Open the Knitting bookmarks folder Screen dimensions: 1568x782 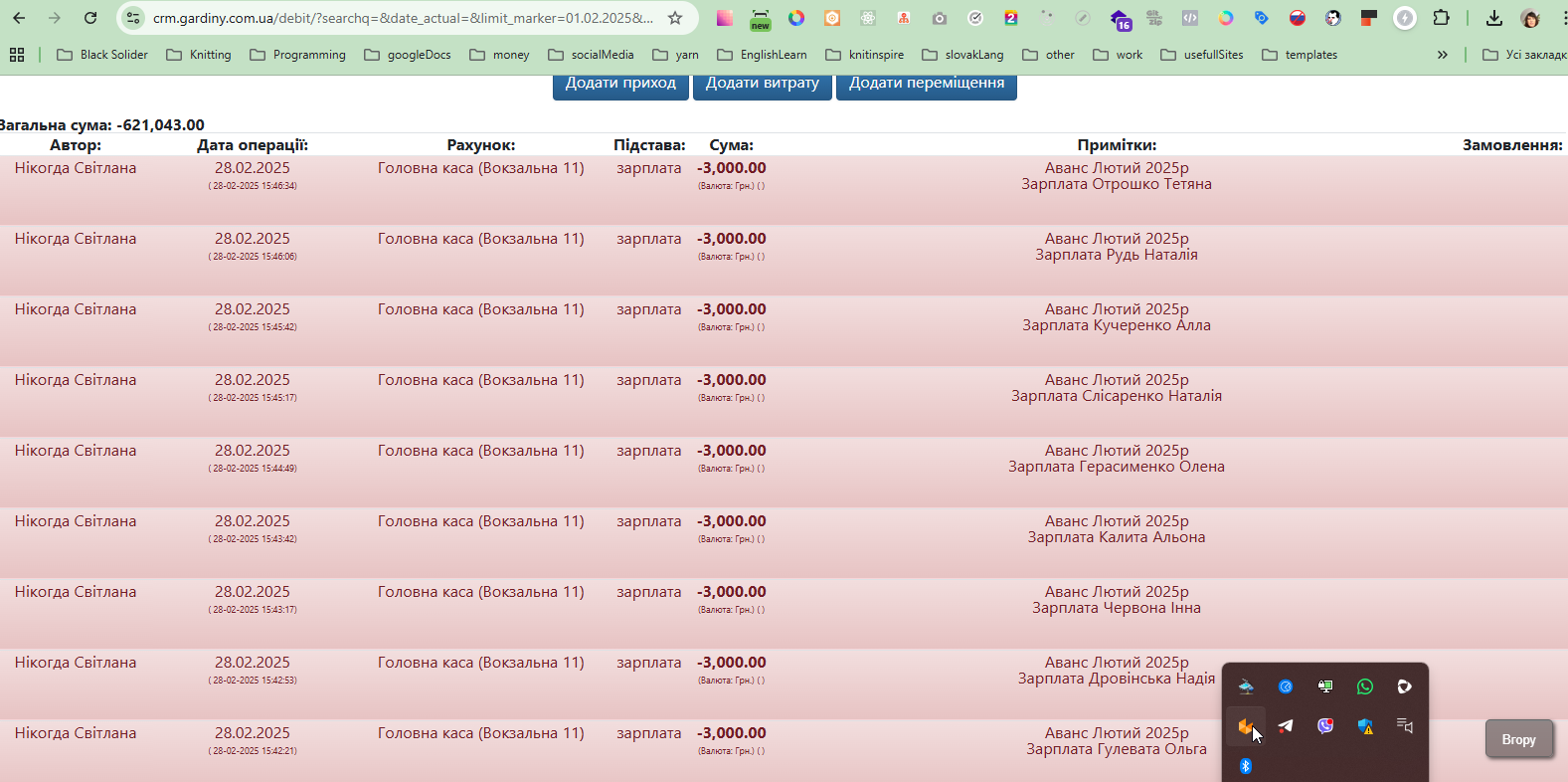[199, 55]
